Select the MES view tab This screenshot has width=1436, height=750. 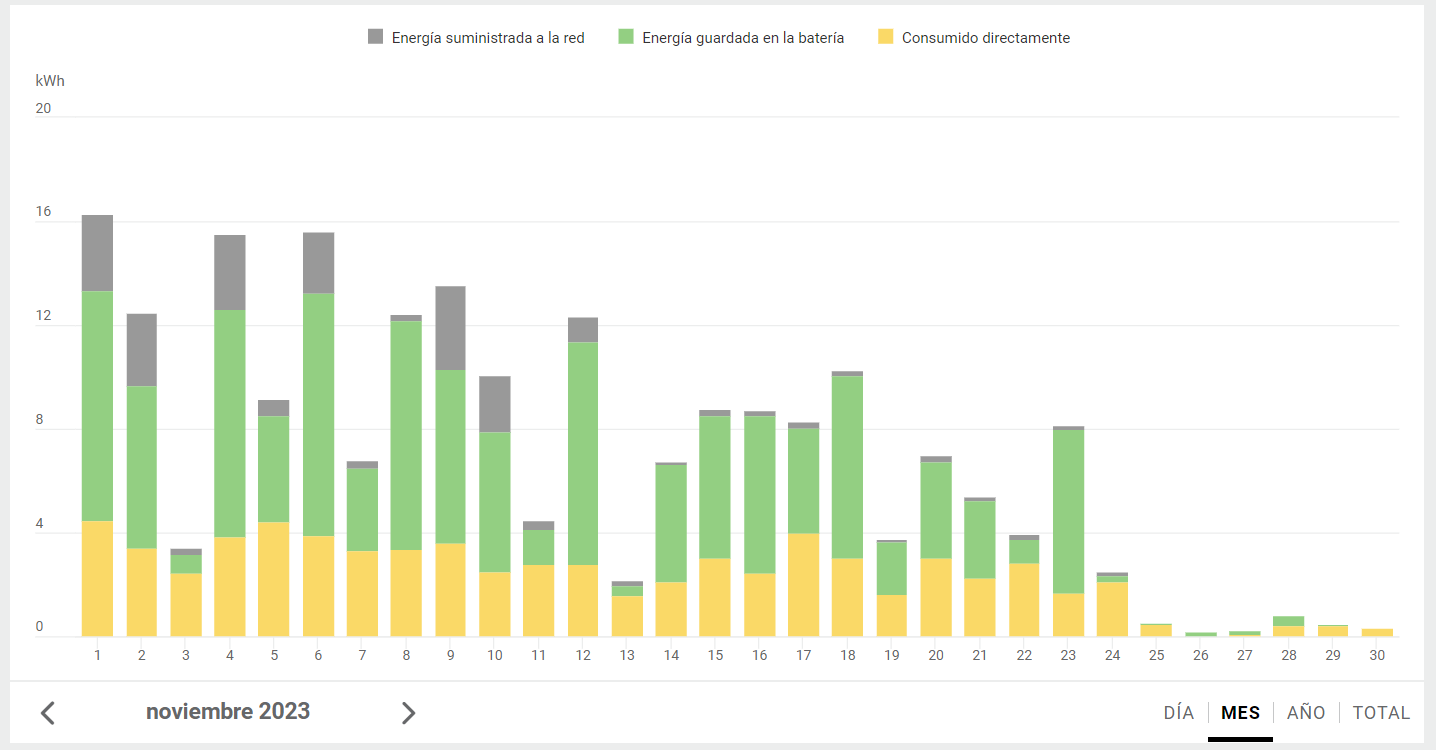[1240, 713]
